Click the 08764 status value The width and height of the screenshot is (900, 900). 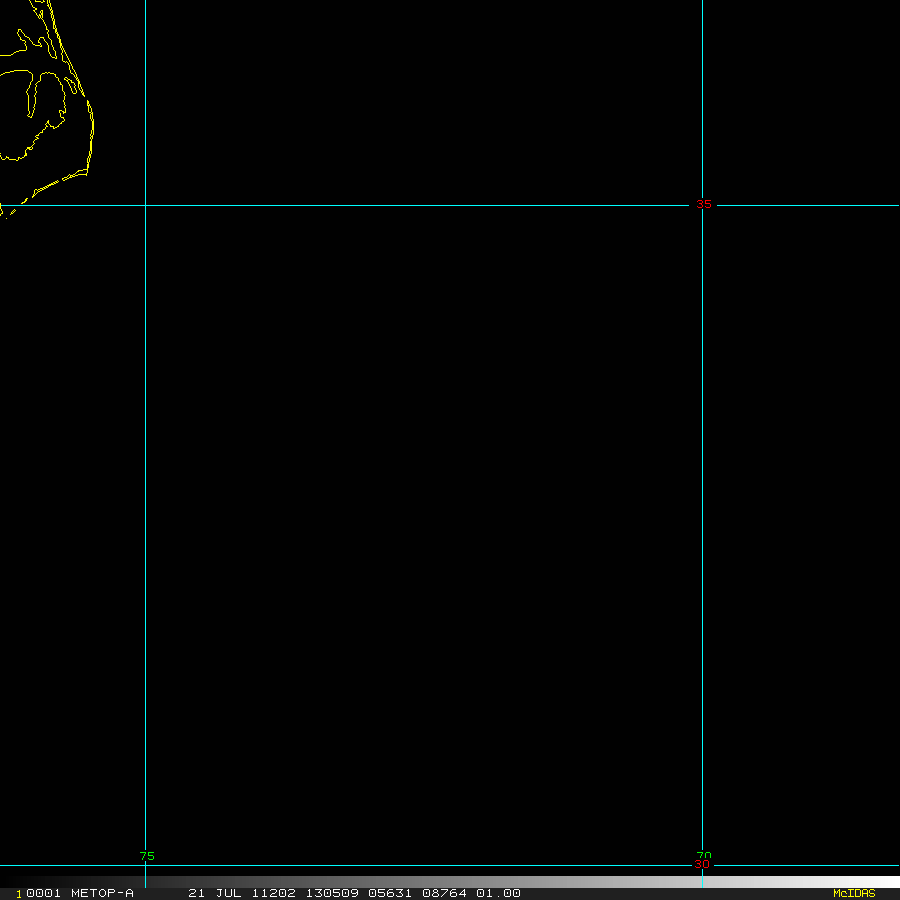tap(444, 893)
